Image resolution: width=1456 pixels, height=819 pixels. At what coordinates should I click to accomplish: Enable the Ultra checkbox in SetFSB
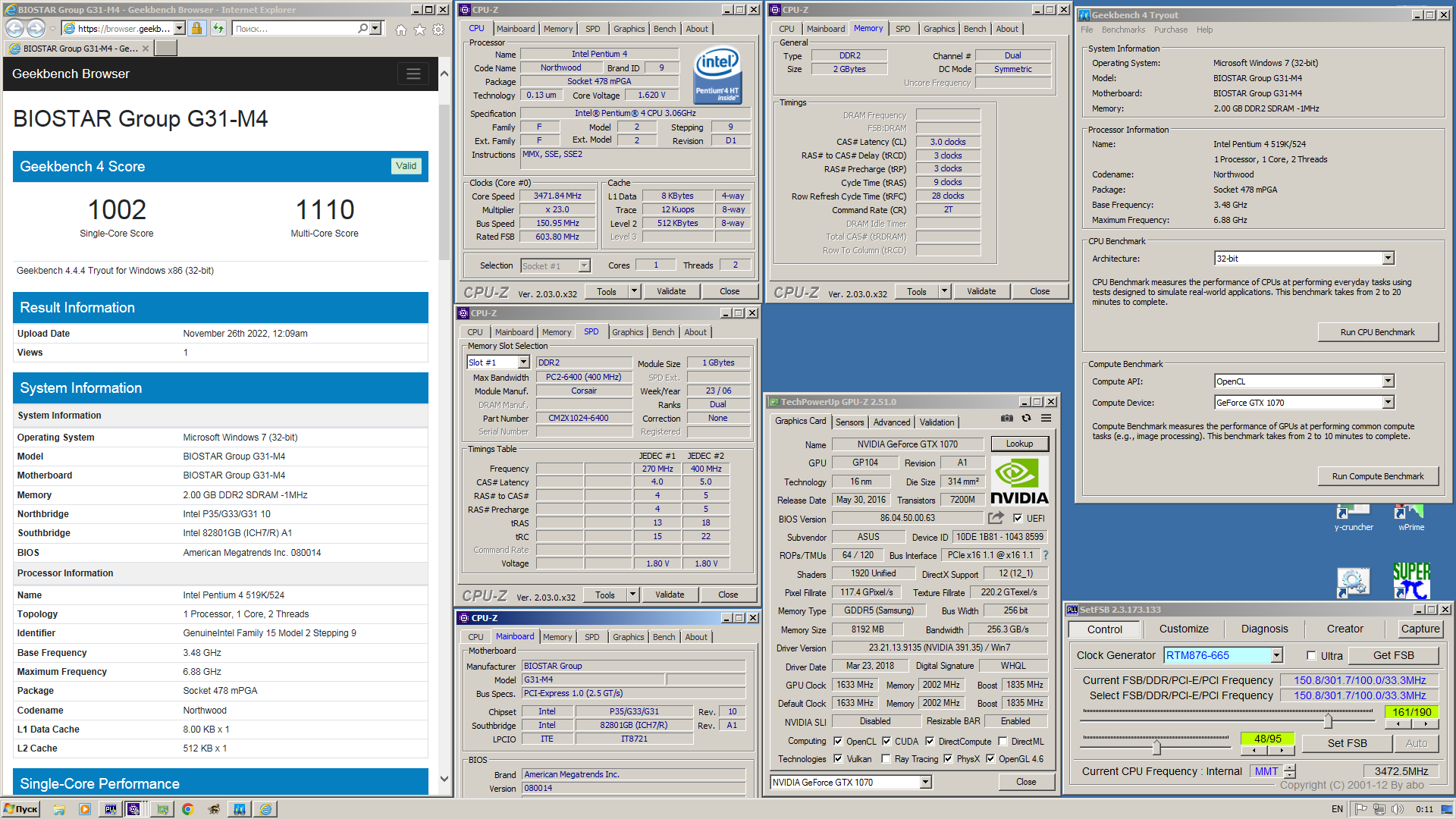tap(1311, 656)
